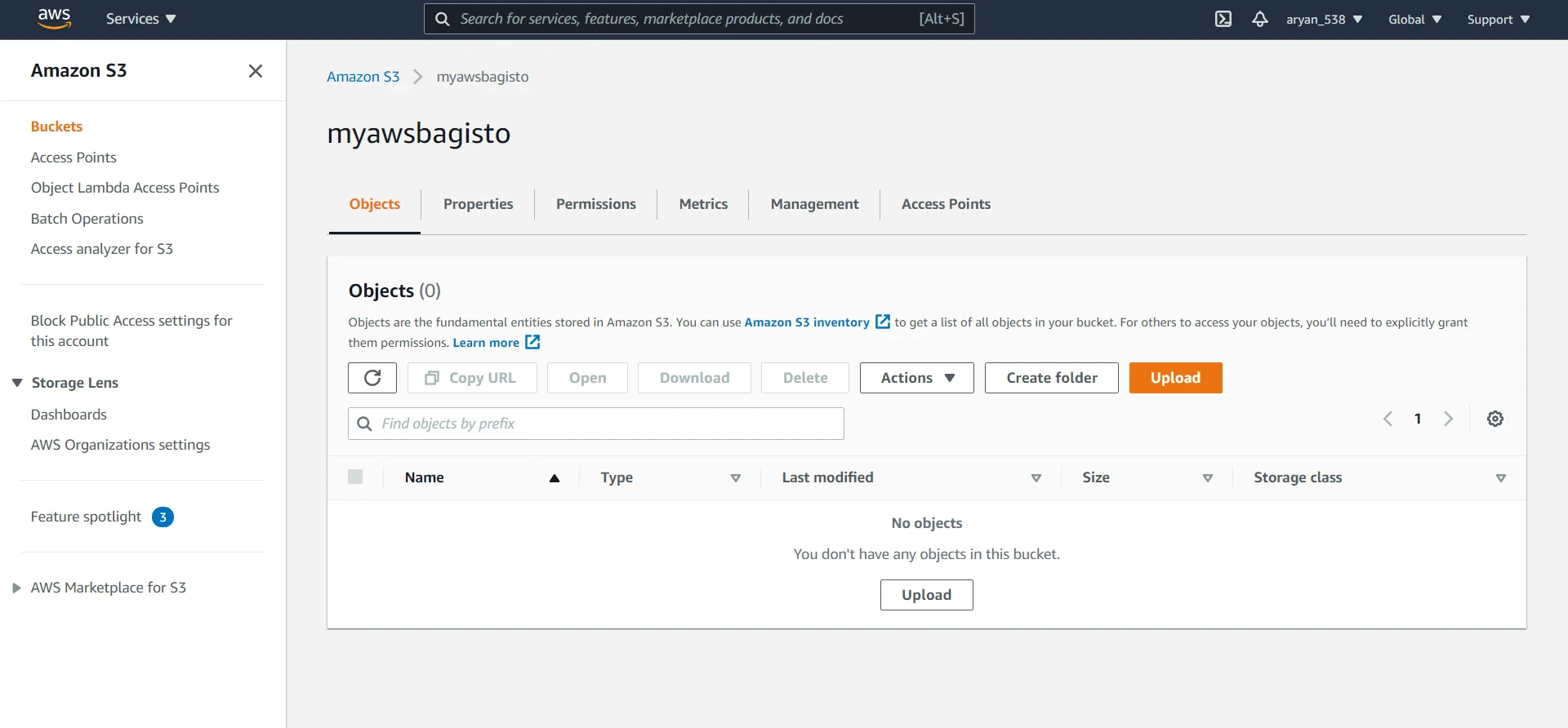Switch to the Metrics tab
The width and height of the screenshot is (1568, 728).
pyautogui.click(x=703, y=204)
